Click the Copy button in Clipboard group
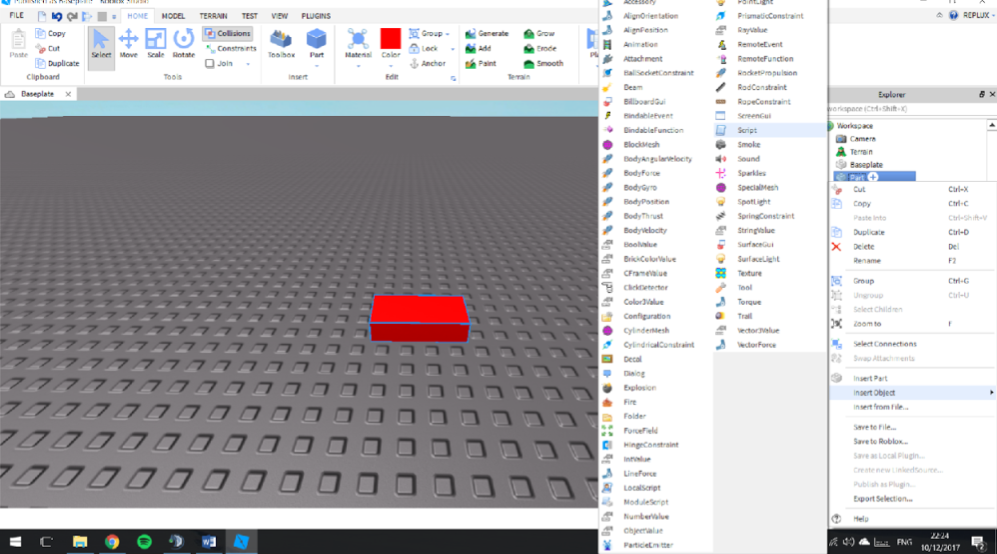This screenshot has width=997, height=554. (x=50, y=34)
